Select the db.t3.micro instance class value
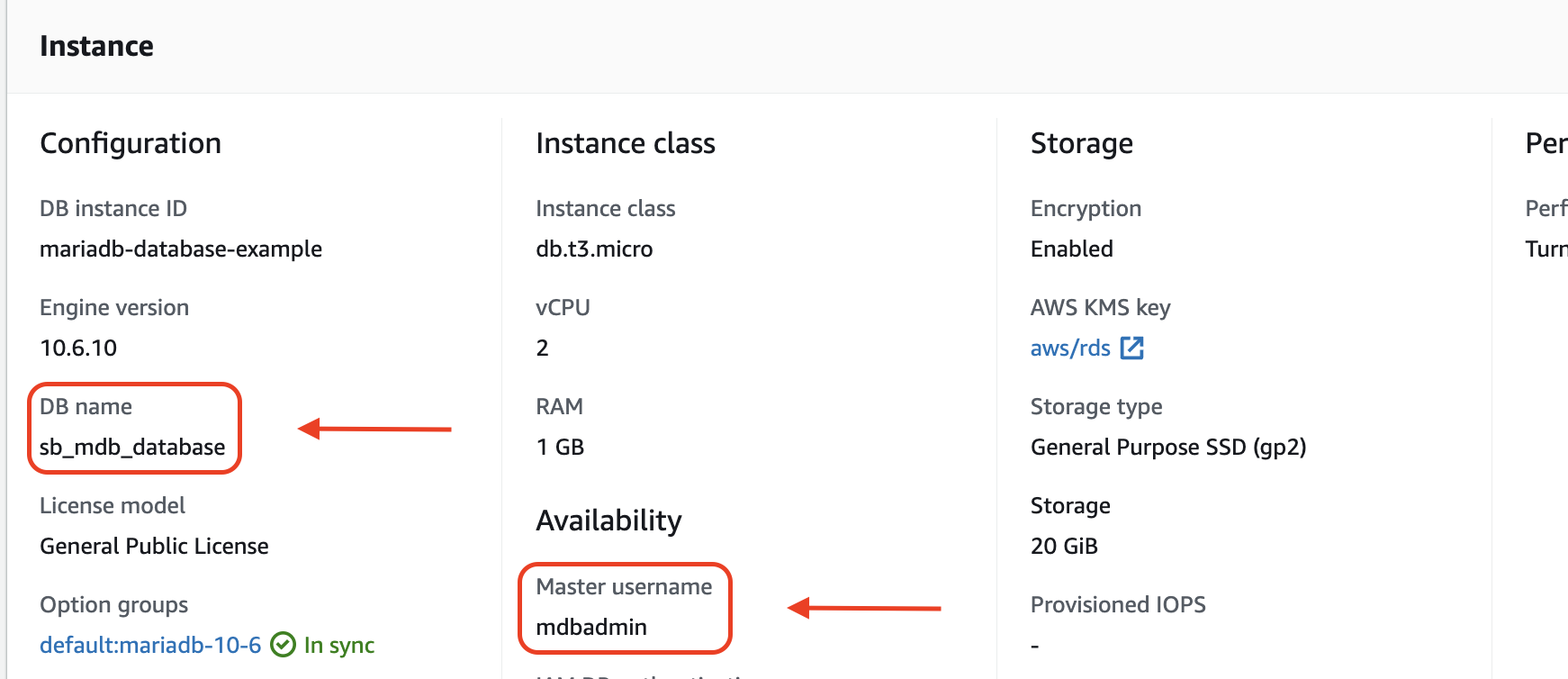The width and height of the screenshot is (1568, 679). click(594, 249)
